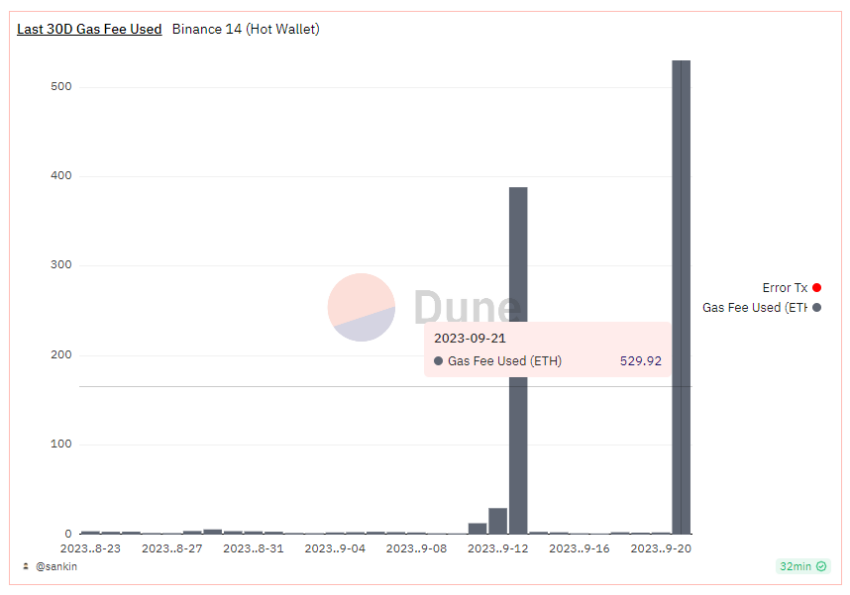Viewport: 850px width, 595px height.
Task: Click the 2023..8-23 x-axis label
Action: point(91,548)
